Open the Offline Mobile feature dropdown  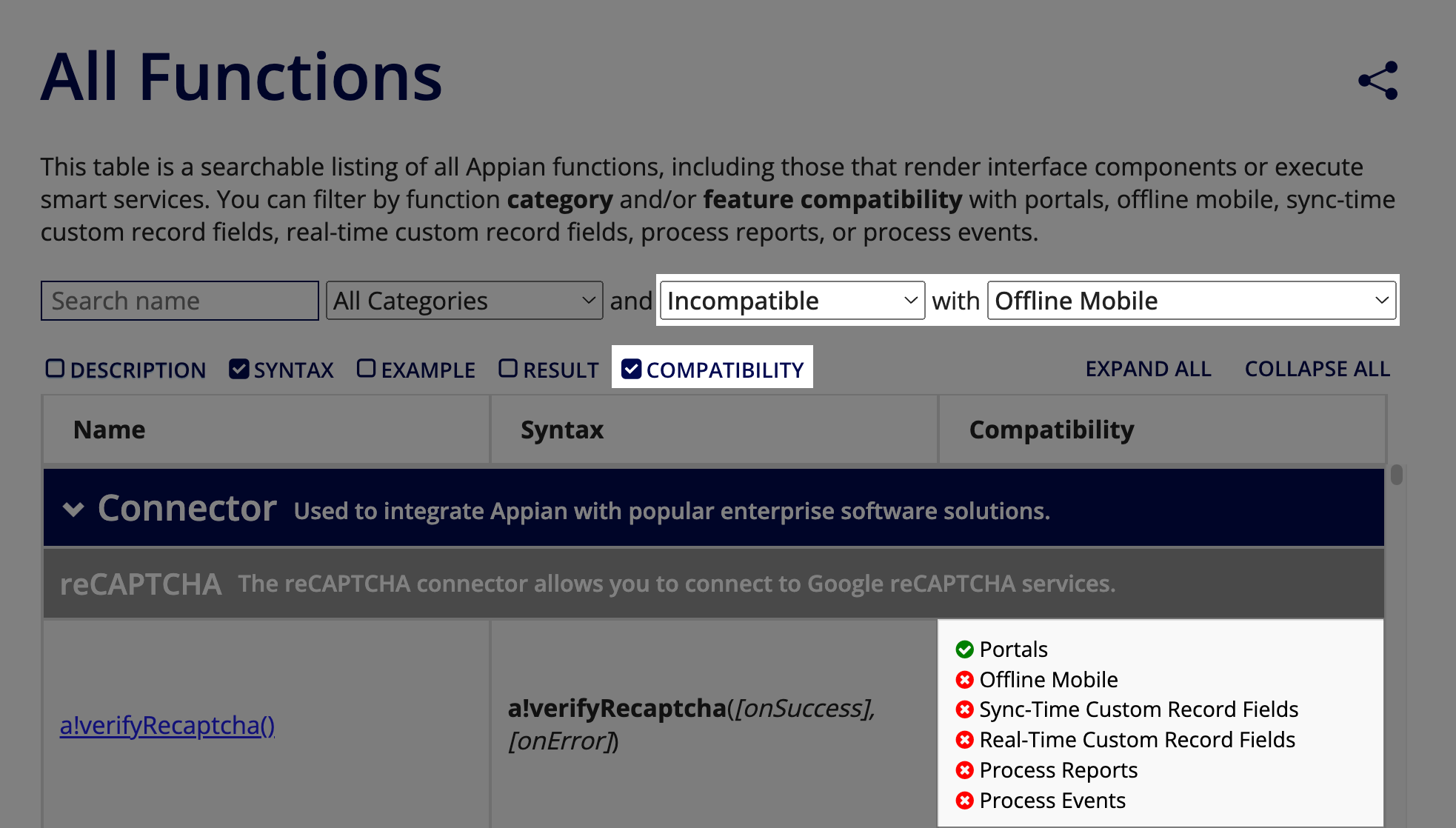[1192, 301]
